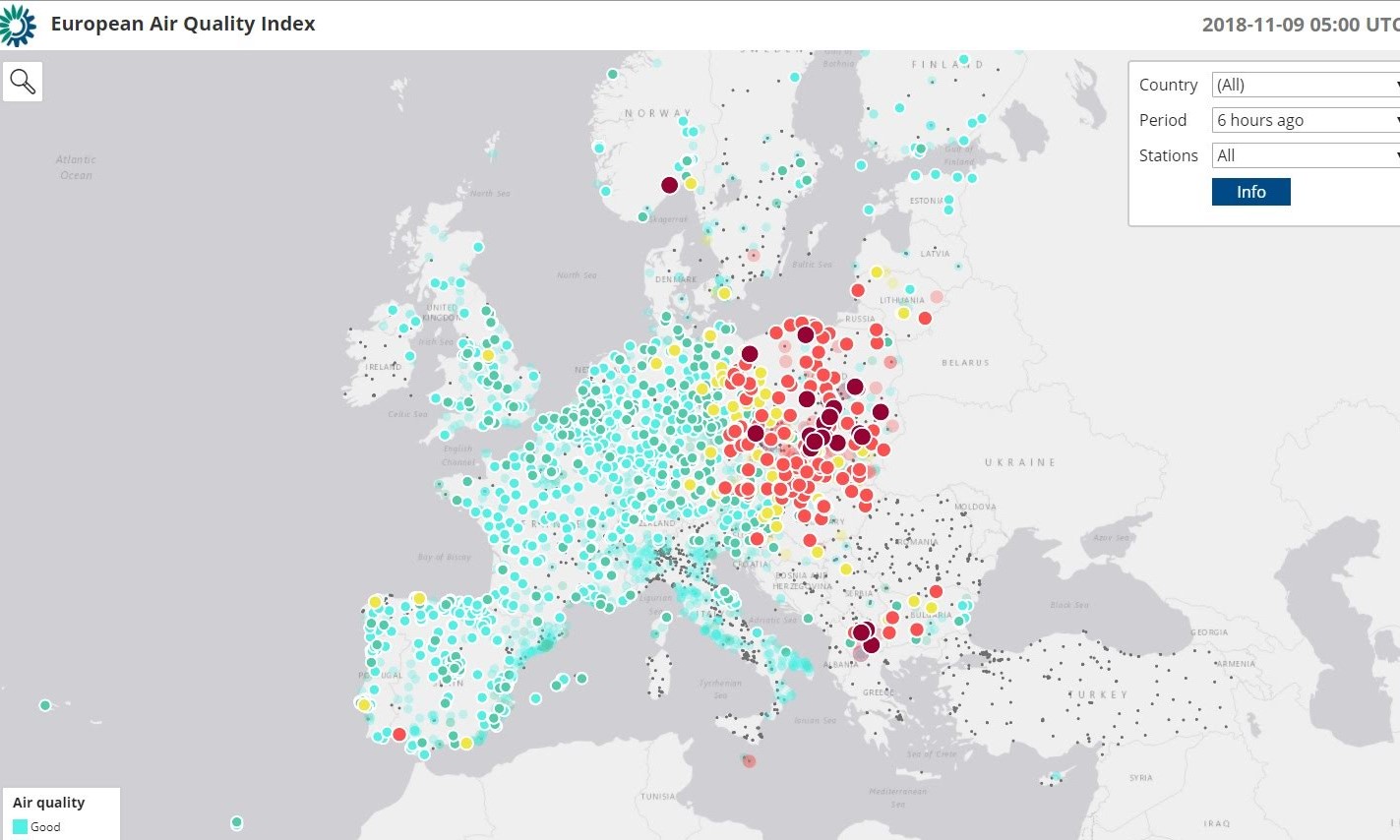Select the dark red station marker in Norway
The height and width of the screenshot is (840, 1400).
tap(669, 185)
